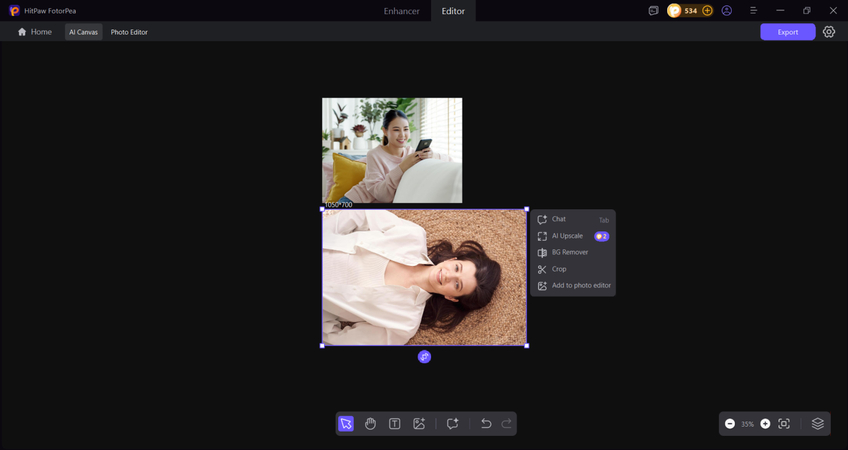This screenshot has width=848, height=450.
Task: Click fit-to-screen icon
Action: click(784, 424)
